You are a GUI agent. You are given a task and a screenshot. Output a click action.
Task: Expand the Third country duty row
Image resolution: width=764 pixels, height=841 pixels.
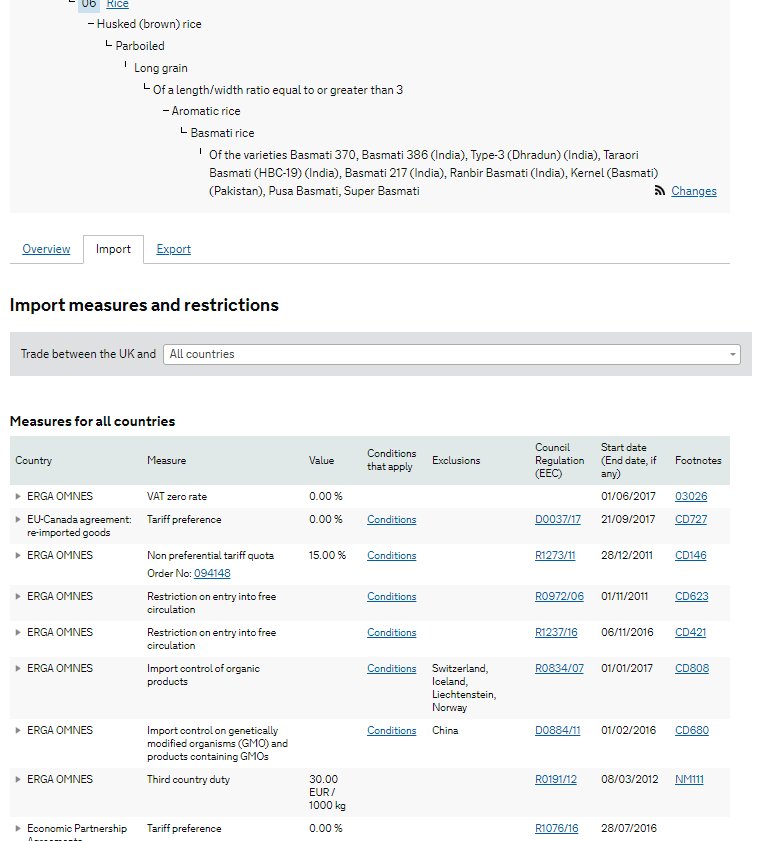[18, 779]
